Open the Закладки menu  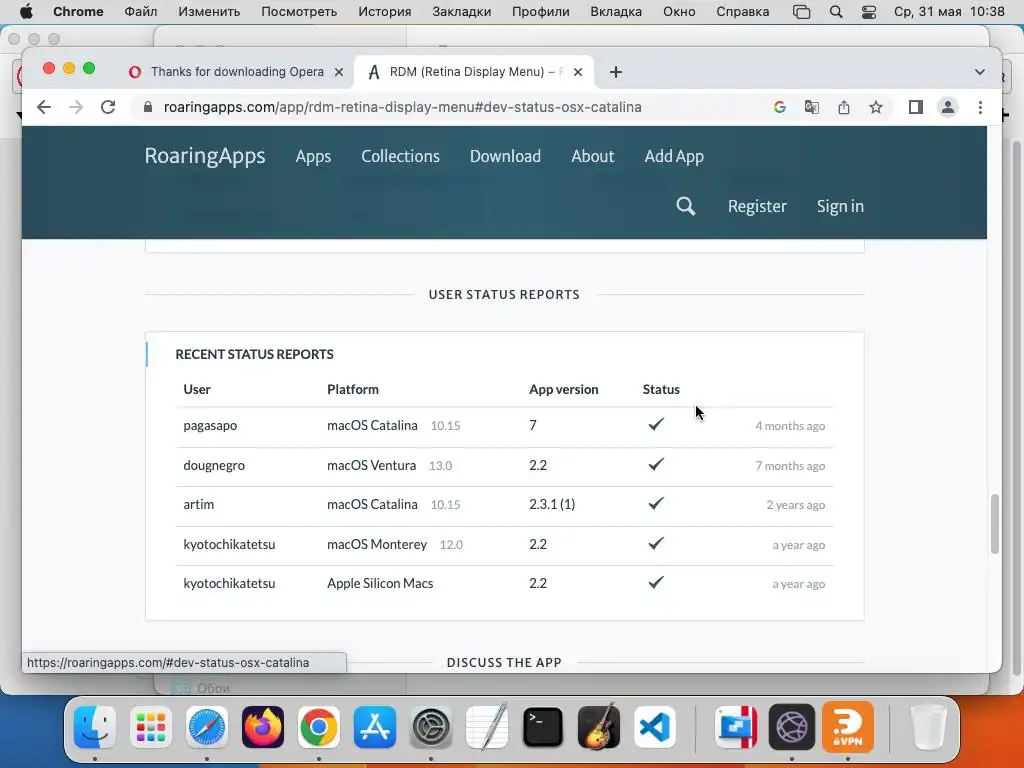461,12
